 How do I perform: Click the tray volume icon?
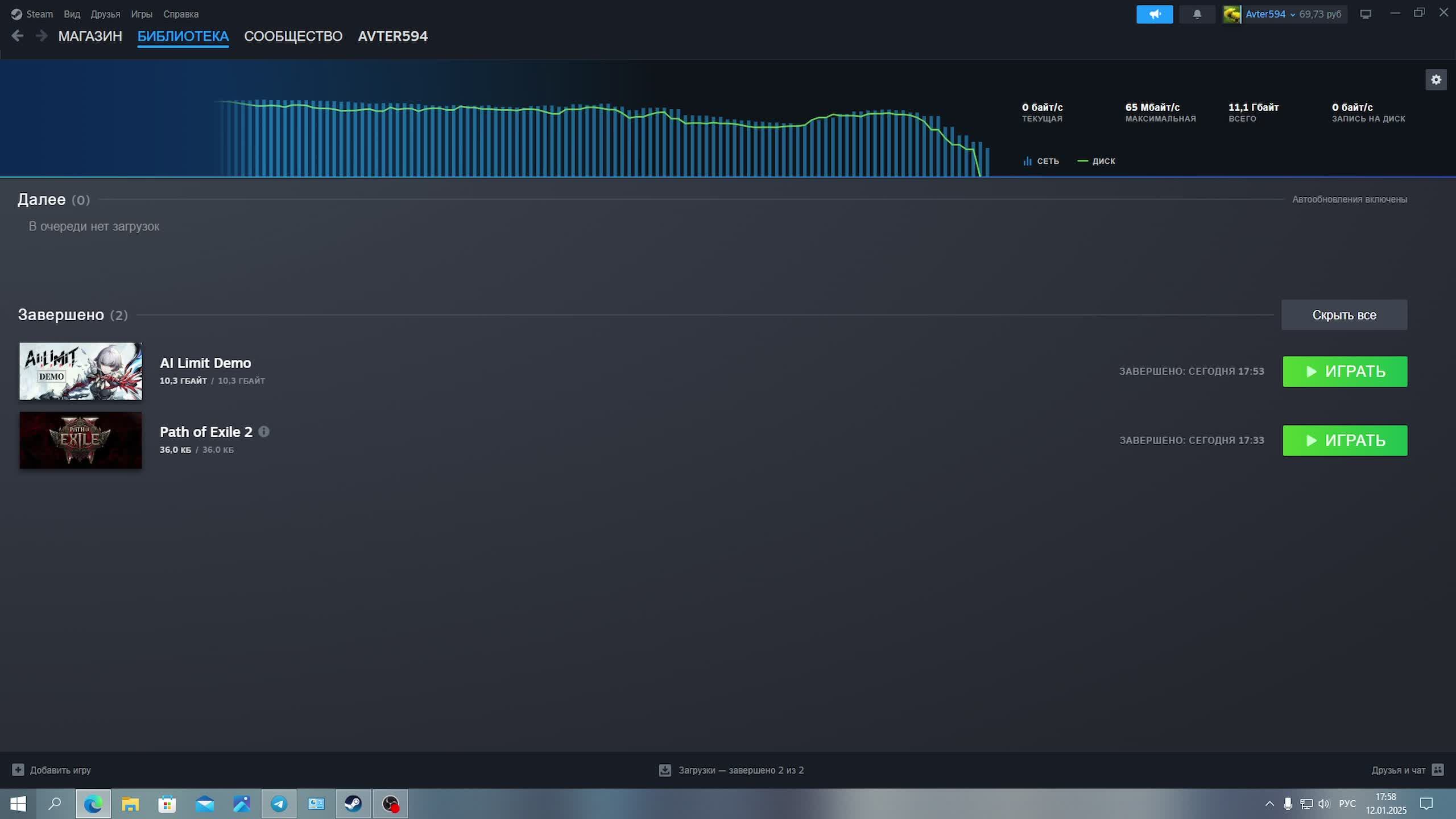(1324, 804)
